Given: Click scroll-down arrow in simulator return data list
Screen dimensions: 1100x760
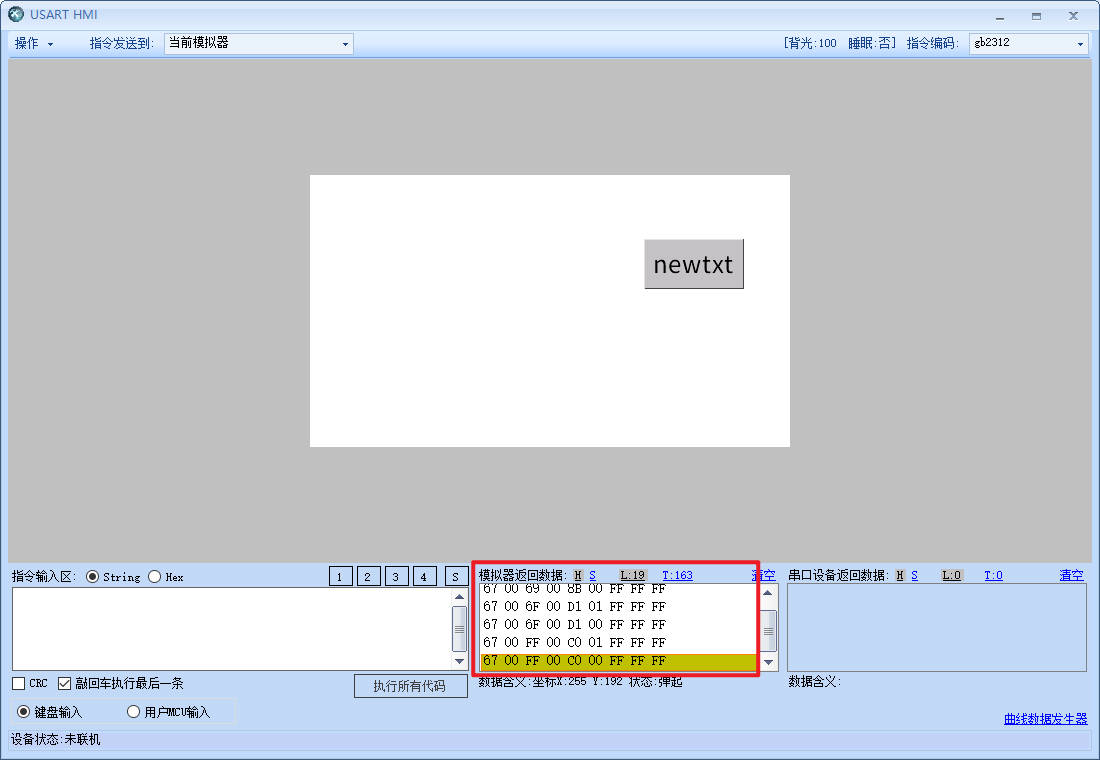Looking at the screenshot, I should 768,663.
